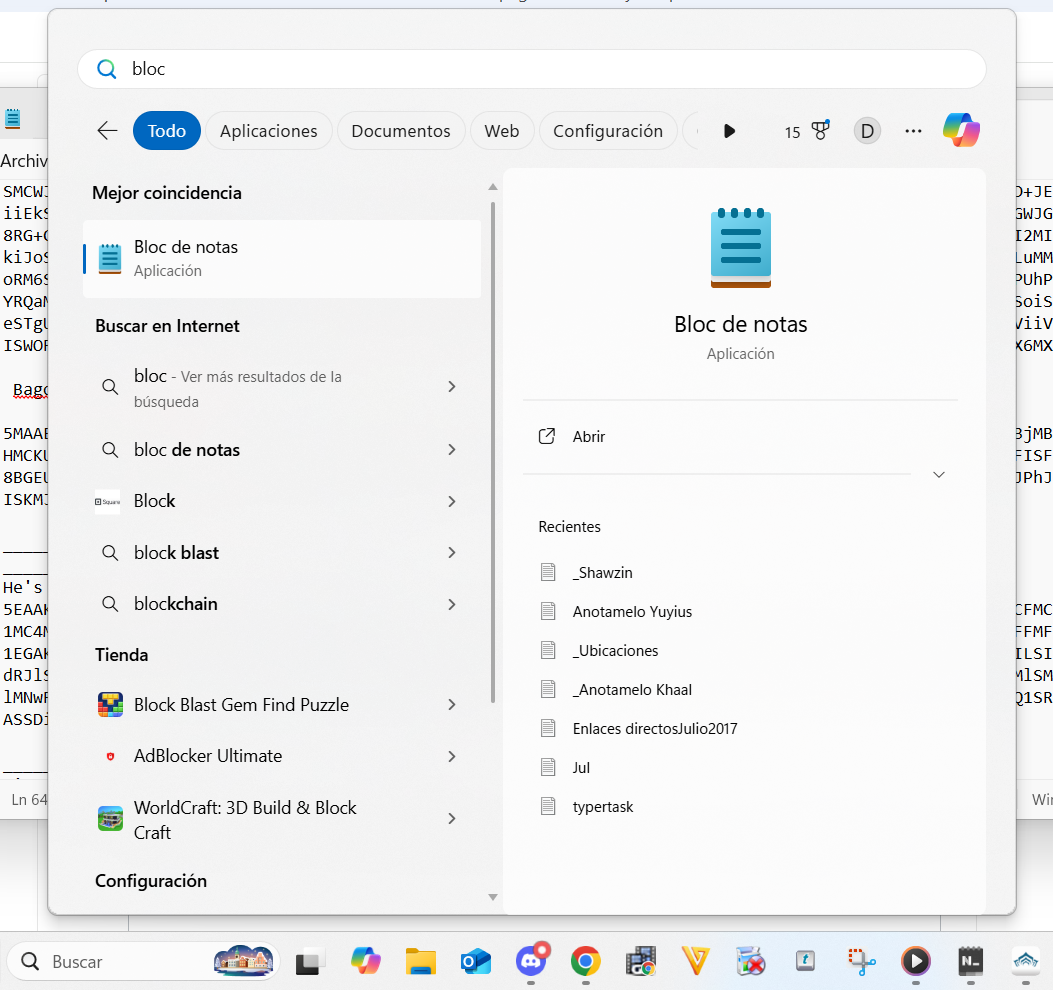1053x990 pixels.
Task: Click block blast search suggestion text
Action: pos(177,553)
